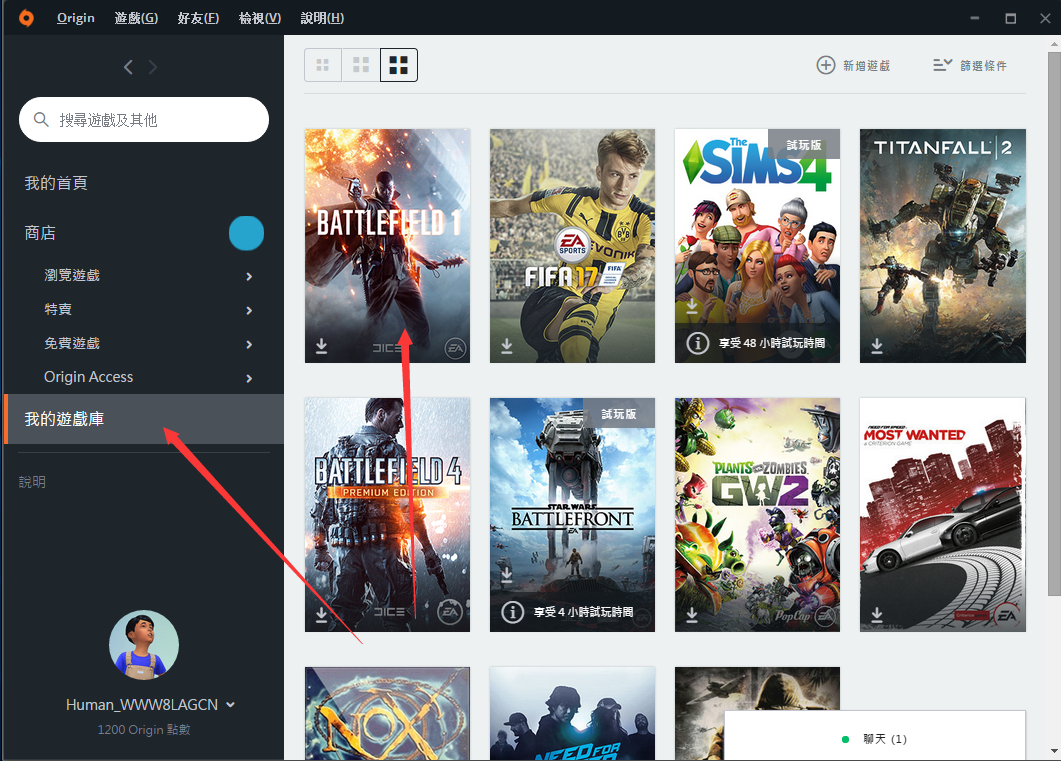Click the Origin logo icon

[x=26, y=18]
